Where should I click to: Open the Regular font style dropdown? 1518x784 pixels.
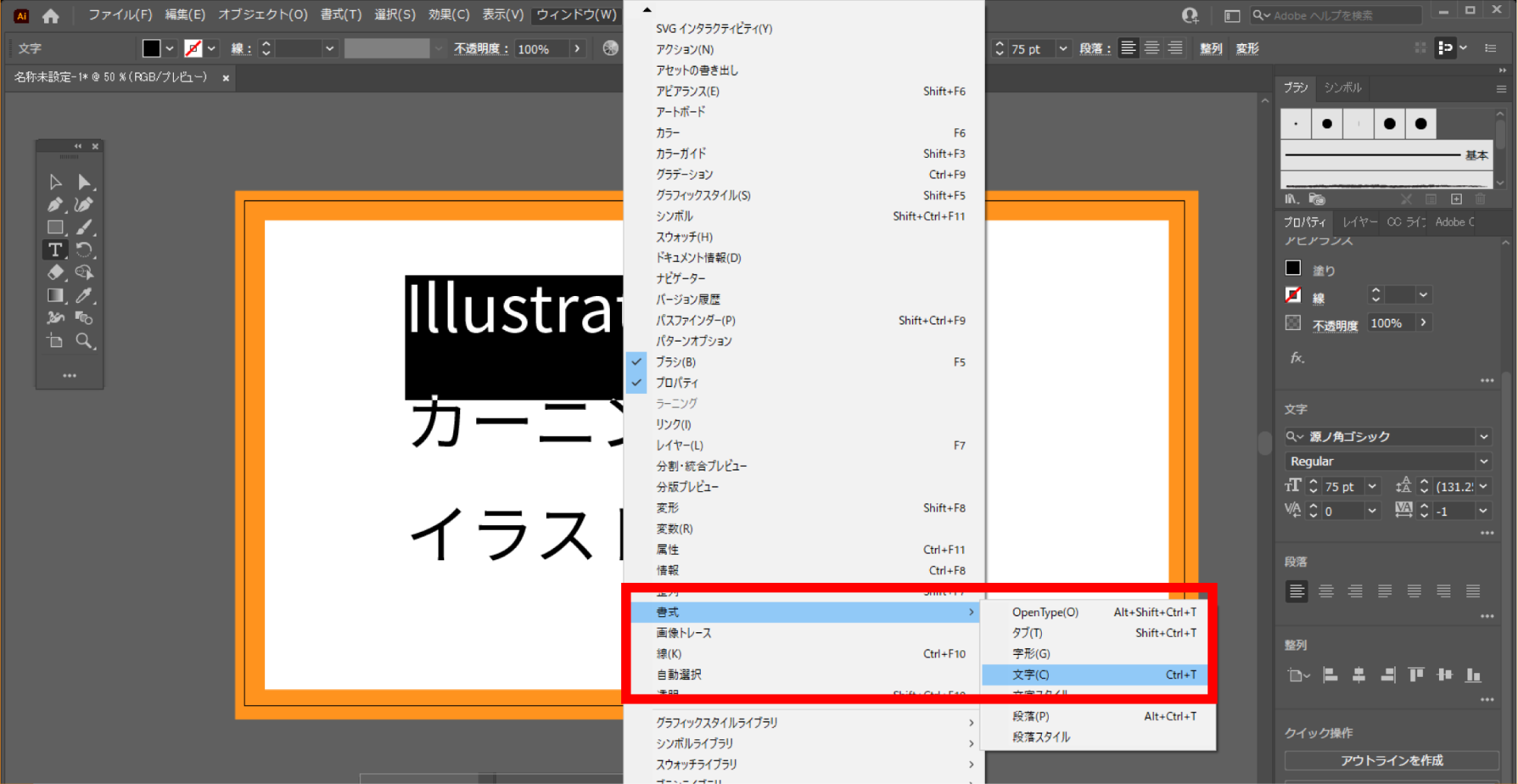[x=1483, y=461]
